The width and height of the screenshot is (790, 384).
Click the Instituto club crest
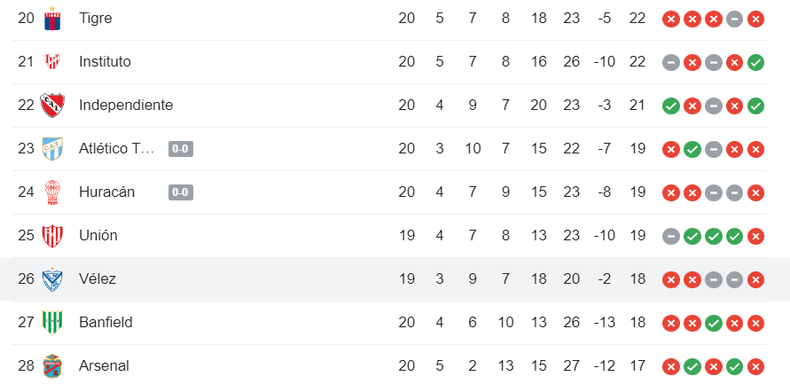point(52,62)
